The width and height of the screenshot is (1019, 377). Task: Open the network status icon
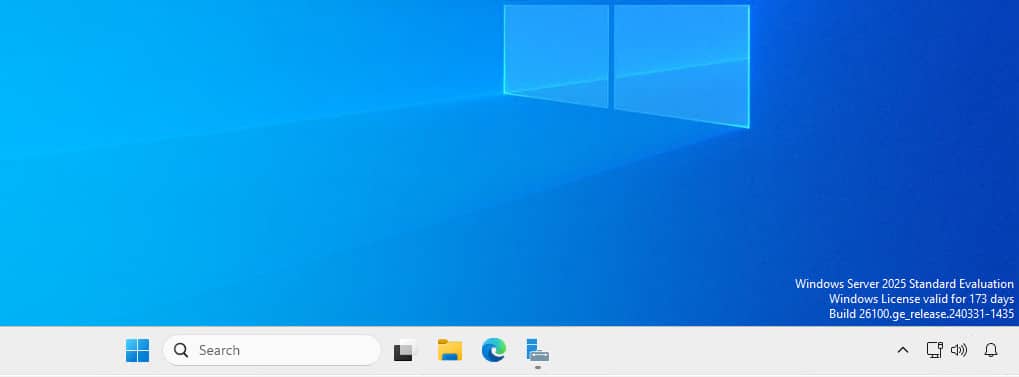935,350
